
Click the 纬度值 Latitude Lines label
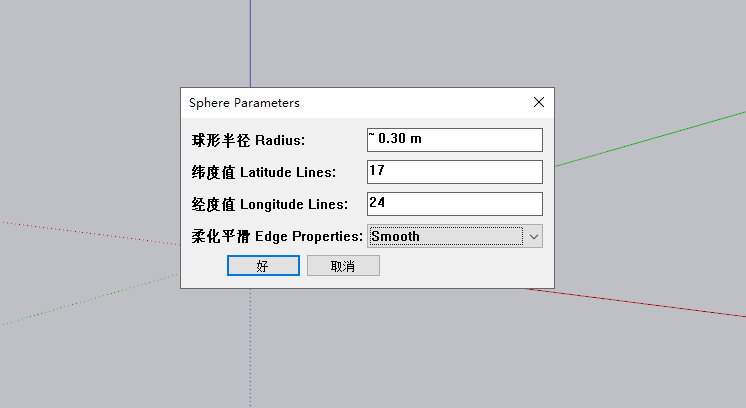coord(264,172)
